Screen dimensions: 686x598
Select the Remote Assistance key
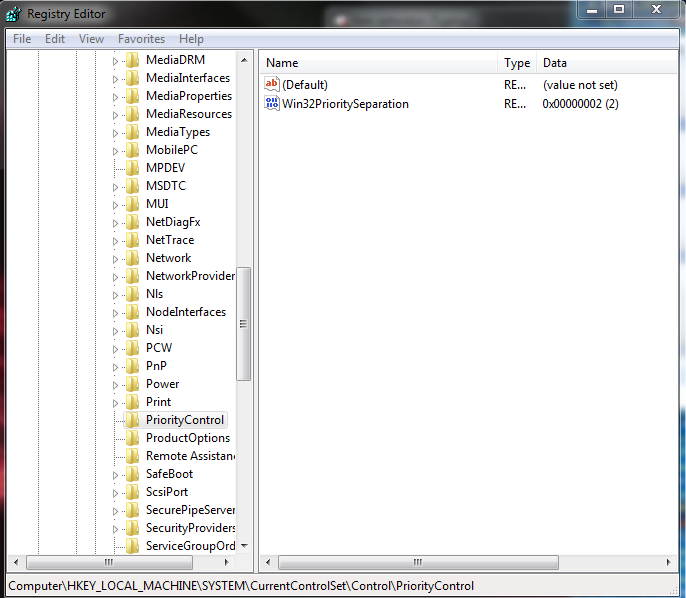191,456
